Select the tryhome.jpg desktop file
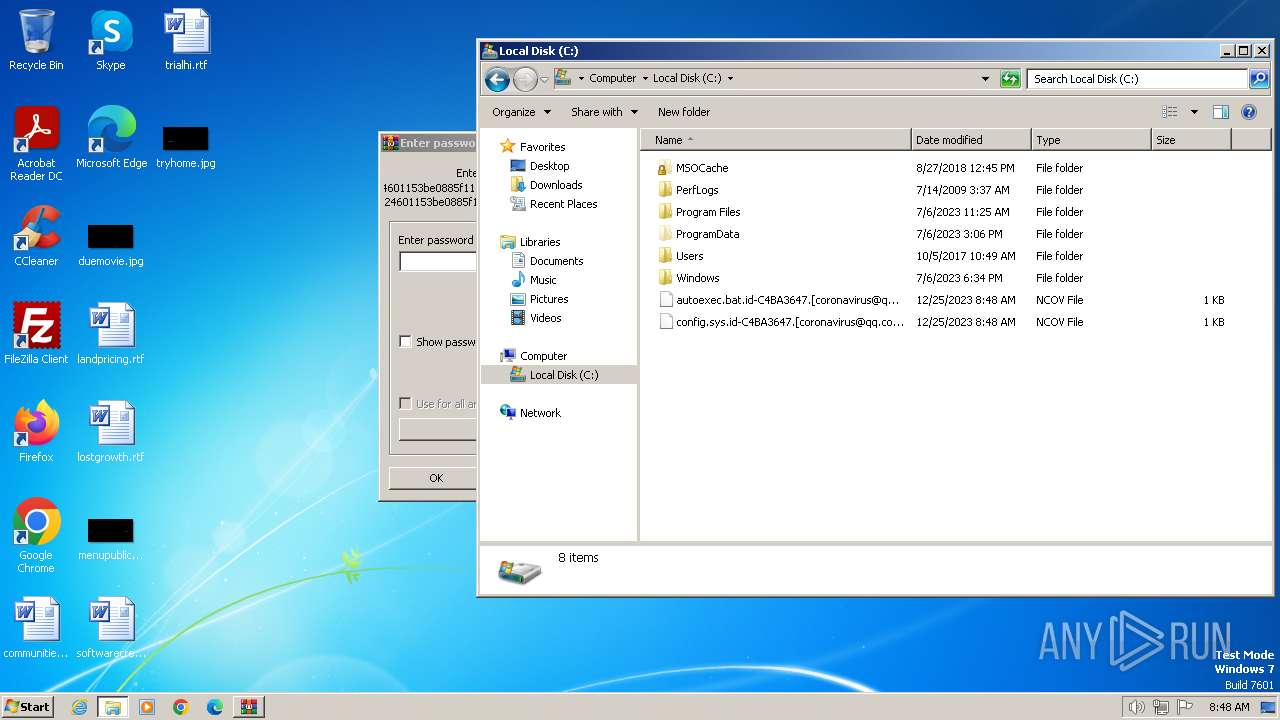This screenshot has width=1280, height=720. [x=186, y=145]
